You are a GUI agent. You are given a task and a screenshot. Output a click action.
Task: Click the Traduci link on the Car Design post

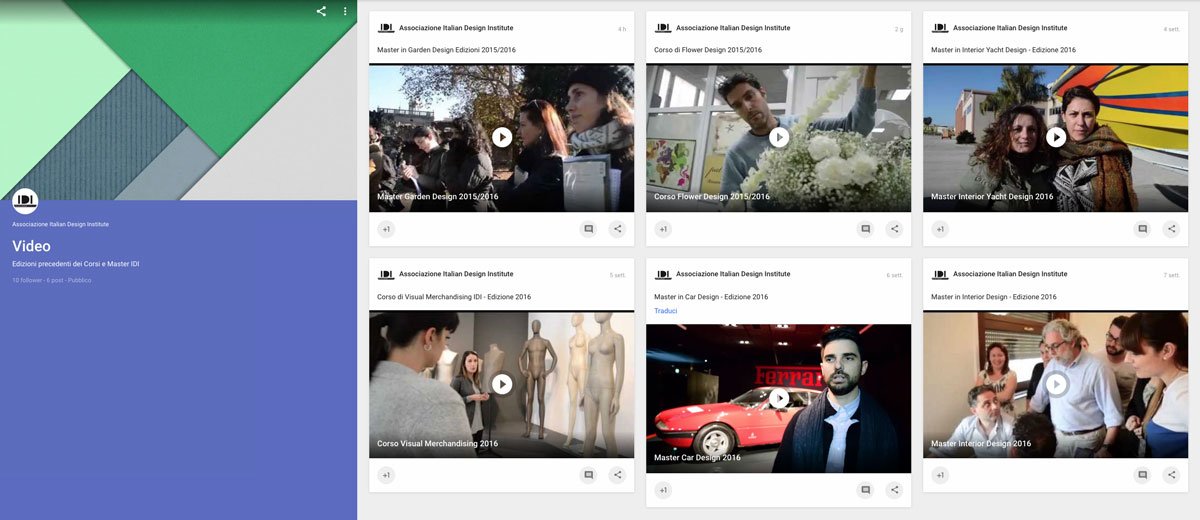(x=665, y=311)
